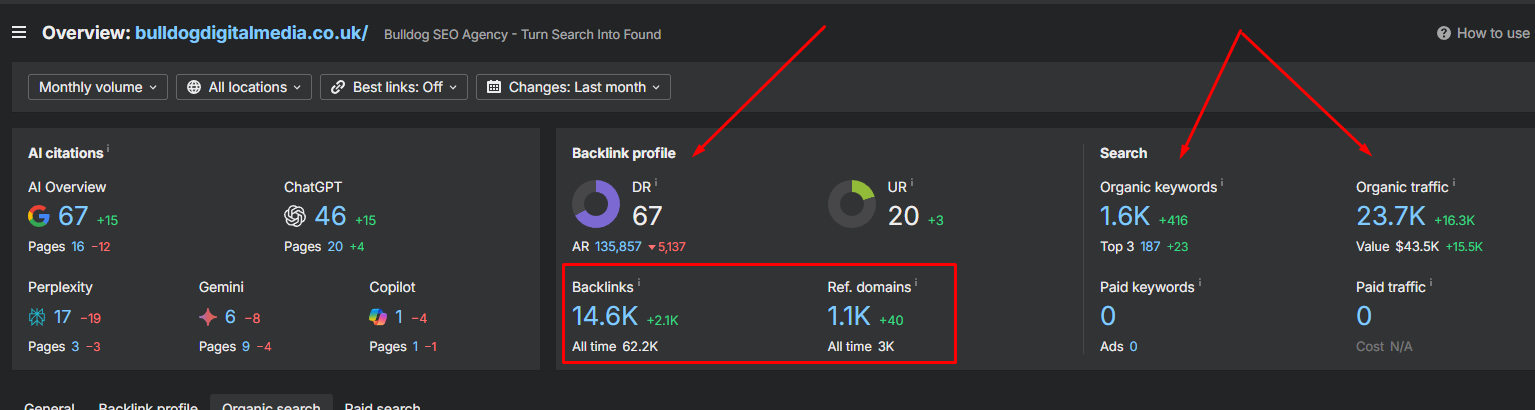The height and width of the screenshot is (410, 1535).
Task: Open the Organic traffic value 23.7K
Action: click(1391, 216)
